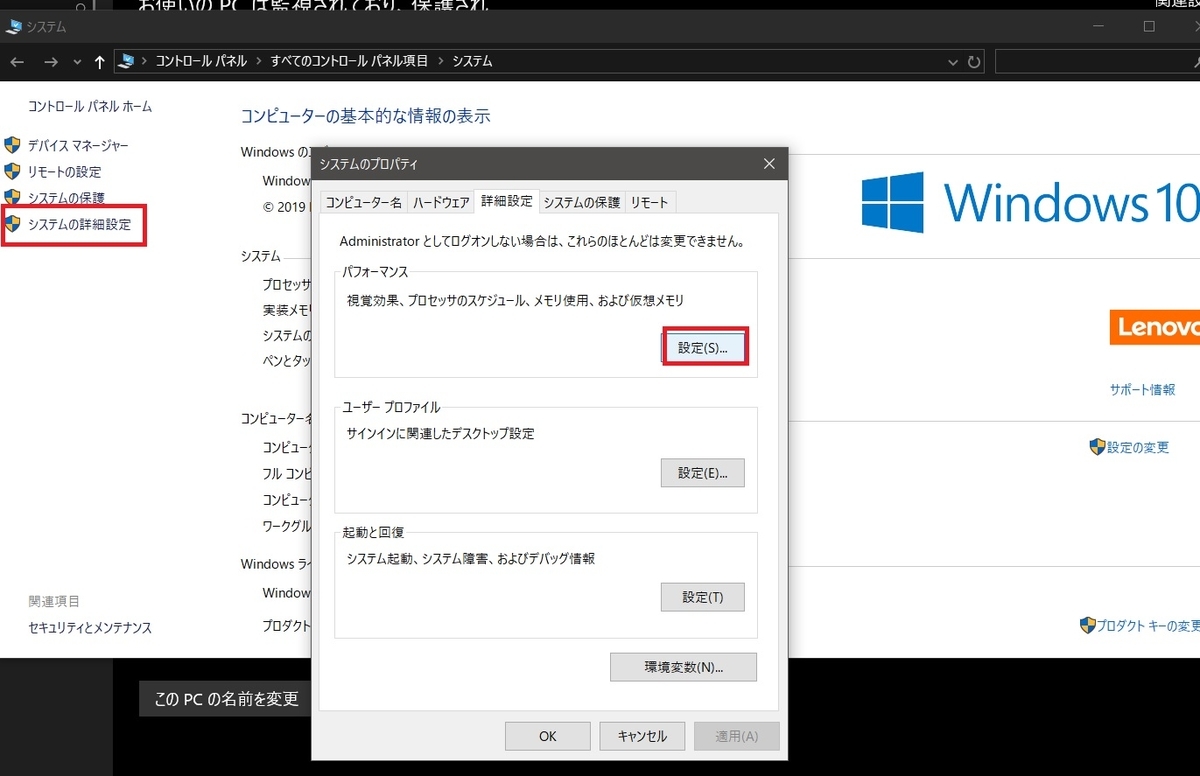
Task: Confirm the dialog with OK
Action: pos(547,736)
